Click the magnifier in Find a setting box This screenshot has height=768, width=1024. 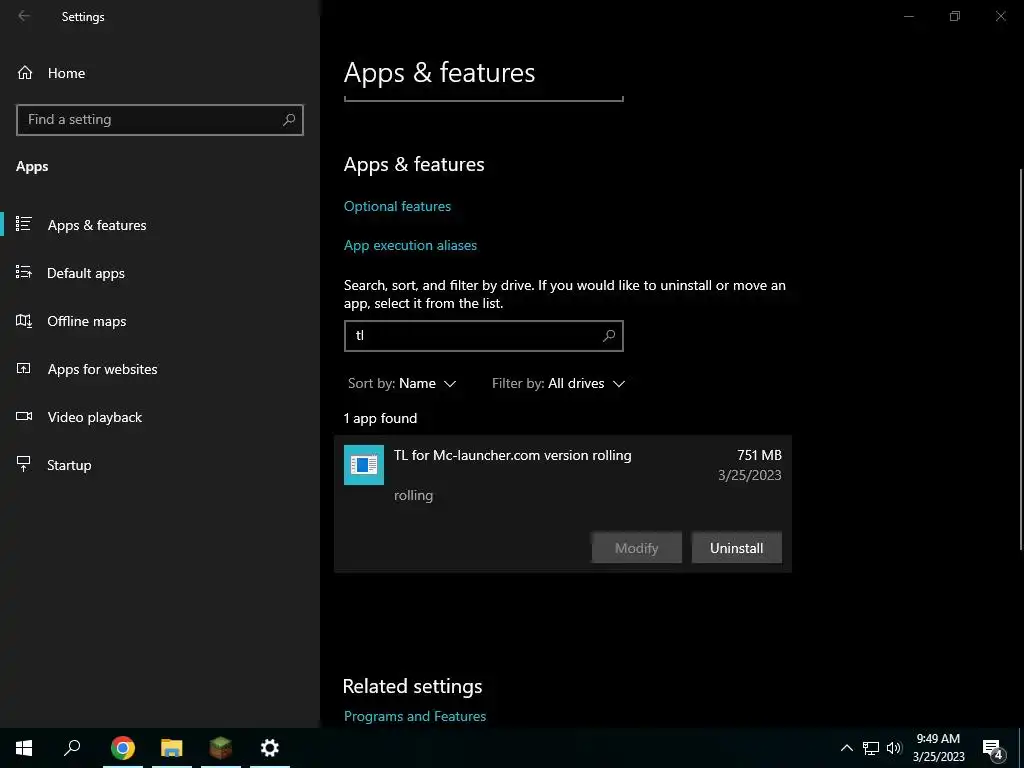[289, 120]
